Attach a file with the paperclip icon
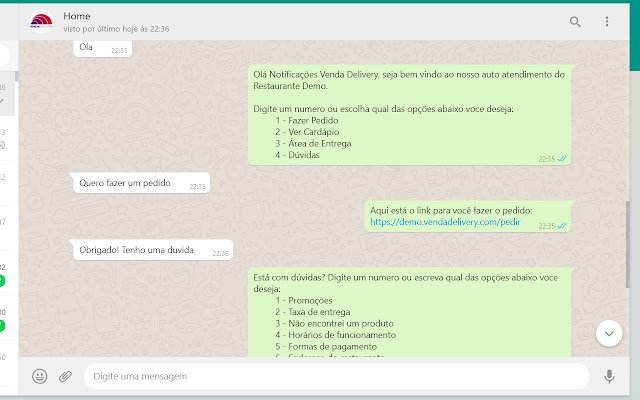 point(65,376)
